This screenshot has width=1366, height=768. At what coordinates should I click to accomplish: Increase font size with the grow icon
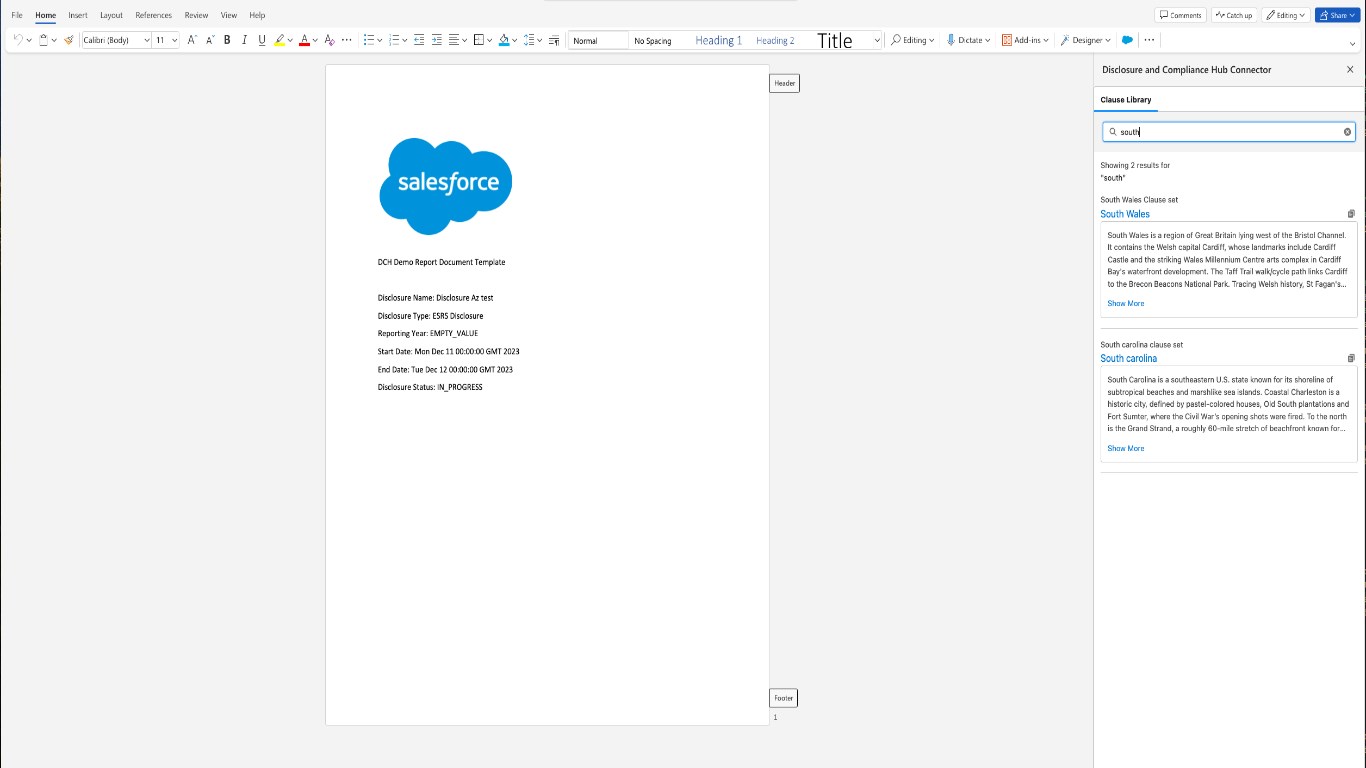(x=192, y=40)
